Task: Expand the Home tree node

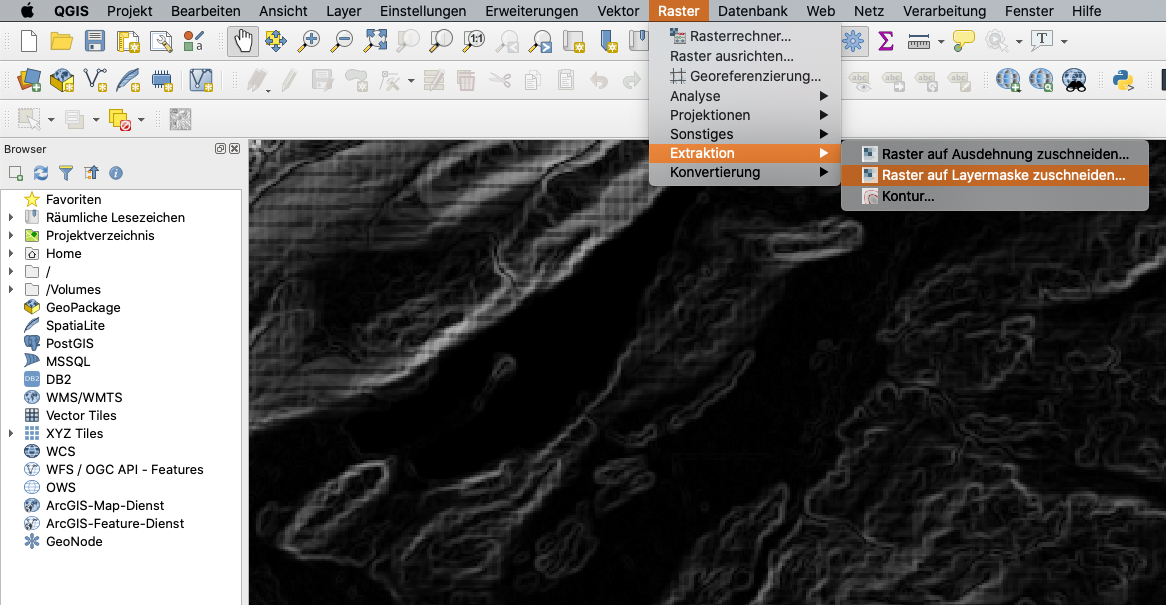Action: 11,254
